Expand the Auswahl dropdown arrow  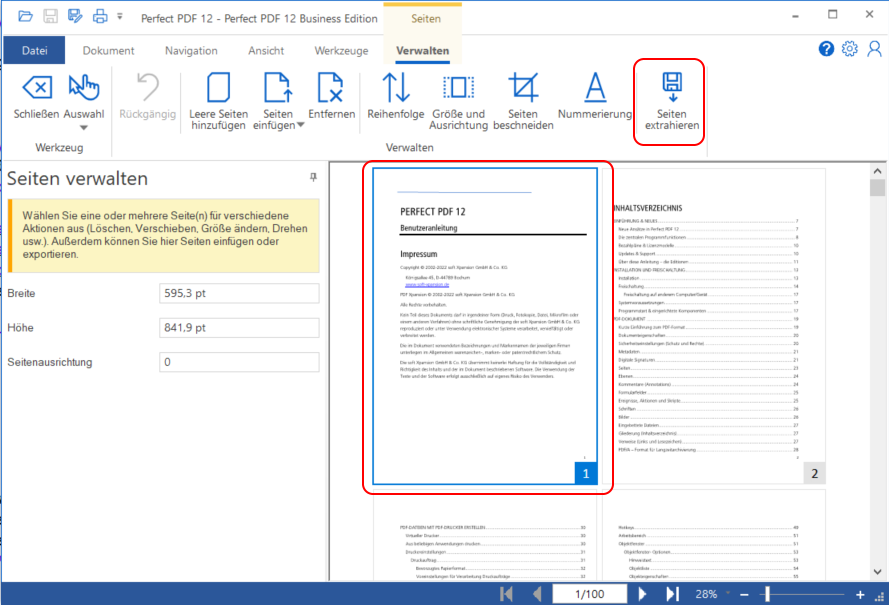click(84, 127)
